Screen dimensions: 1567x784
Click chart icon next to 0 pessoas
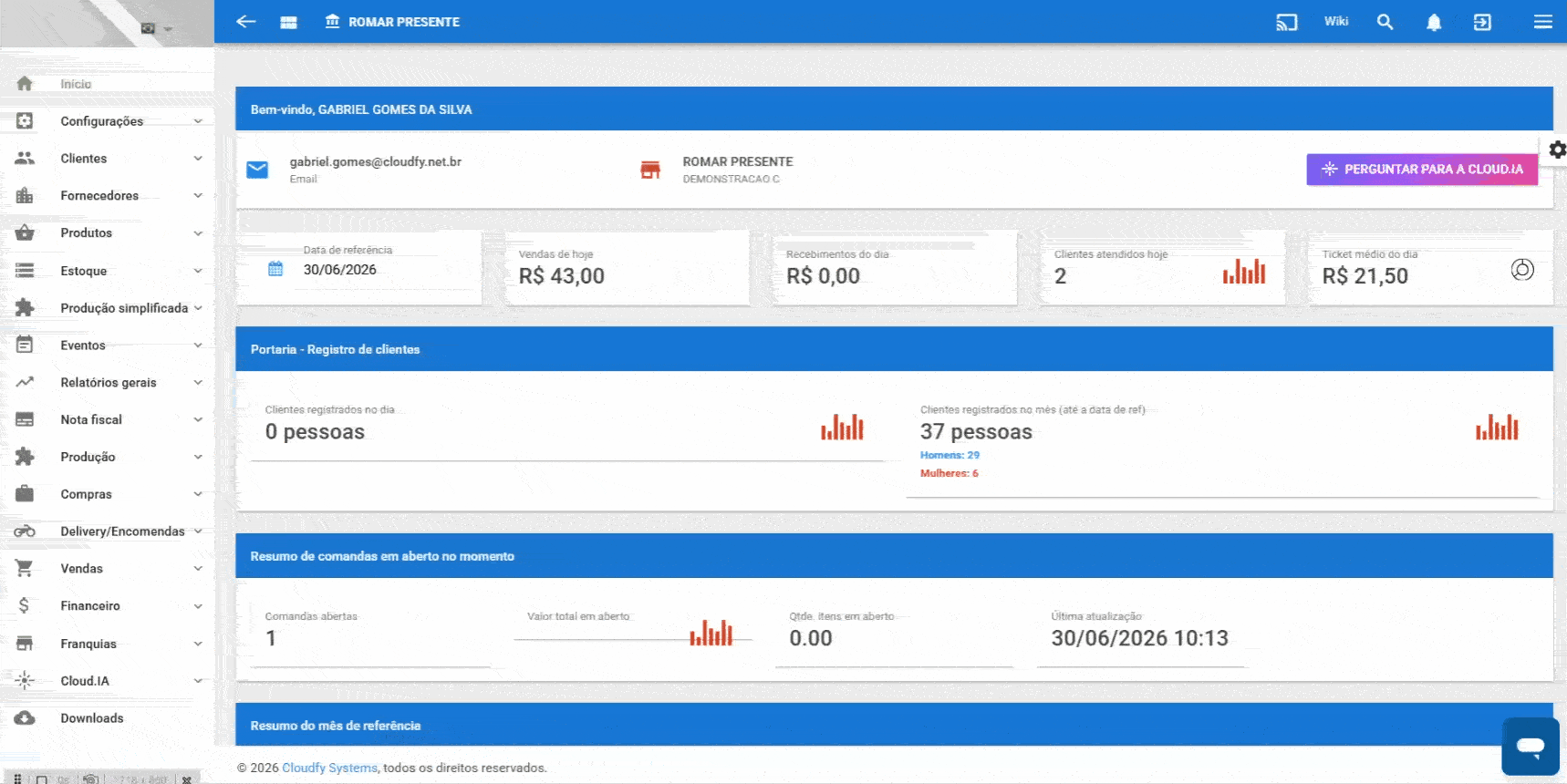coord(842,427)
